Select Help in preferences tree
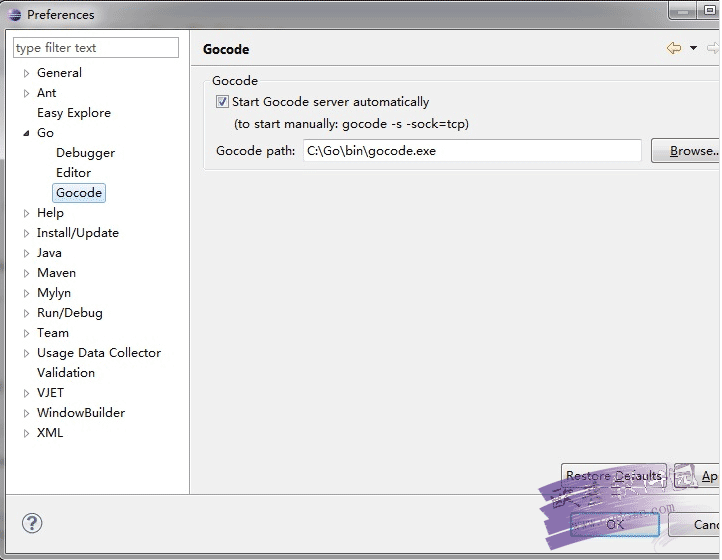 (x=50, y=213)
